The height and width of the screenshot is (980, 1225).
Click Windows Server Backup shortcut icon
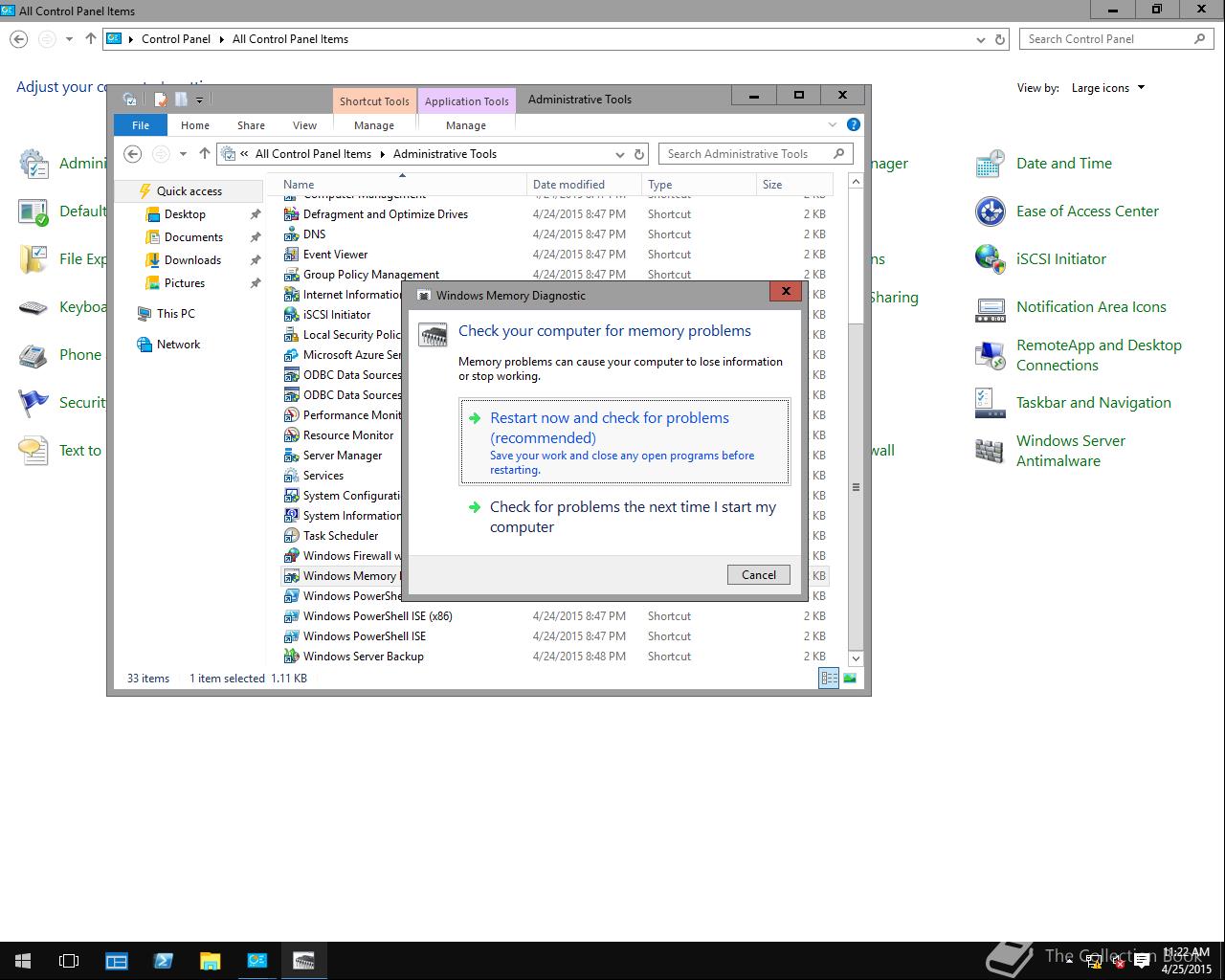coord(292,657)
